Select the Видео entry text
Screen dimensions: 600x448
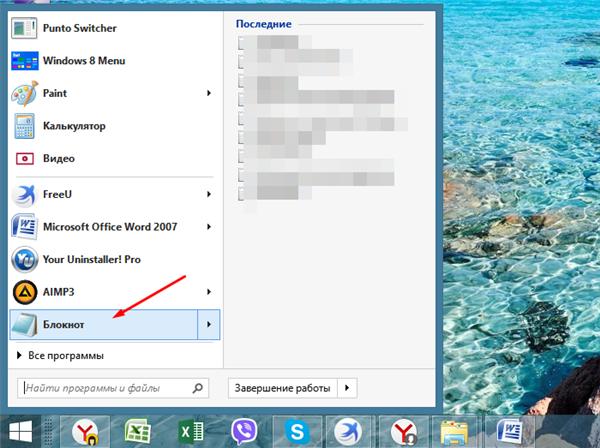(x=59, y=158)
